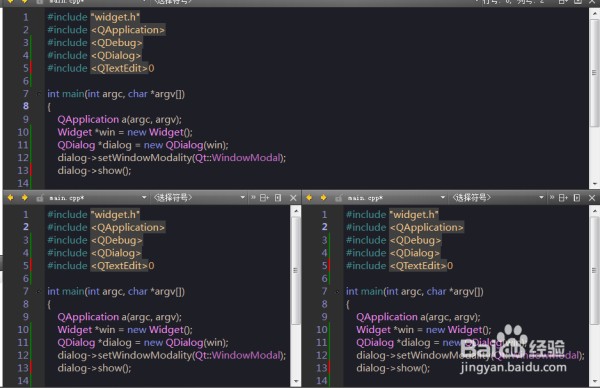
Task: Click 'Widget *win = new Widget();' in bottom-right pane
Action: pyautogui.click(x=424, y=330)
